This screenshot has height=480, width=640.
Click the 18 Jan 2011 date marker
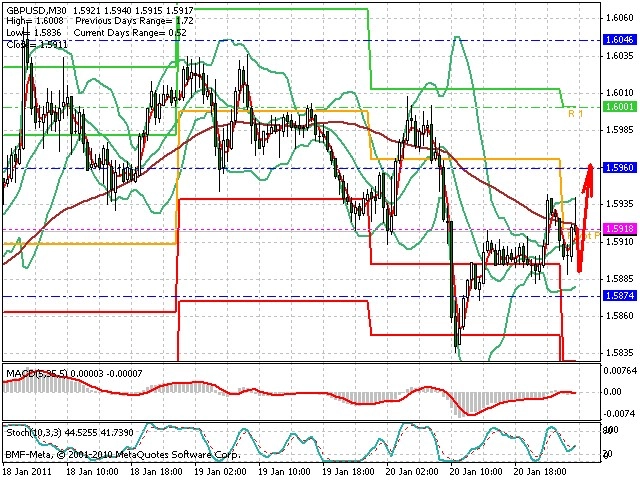(x=28, y=472)
